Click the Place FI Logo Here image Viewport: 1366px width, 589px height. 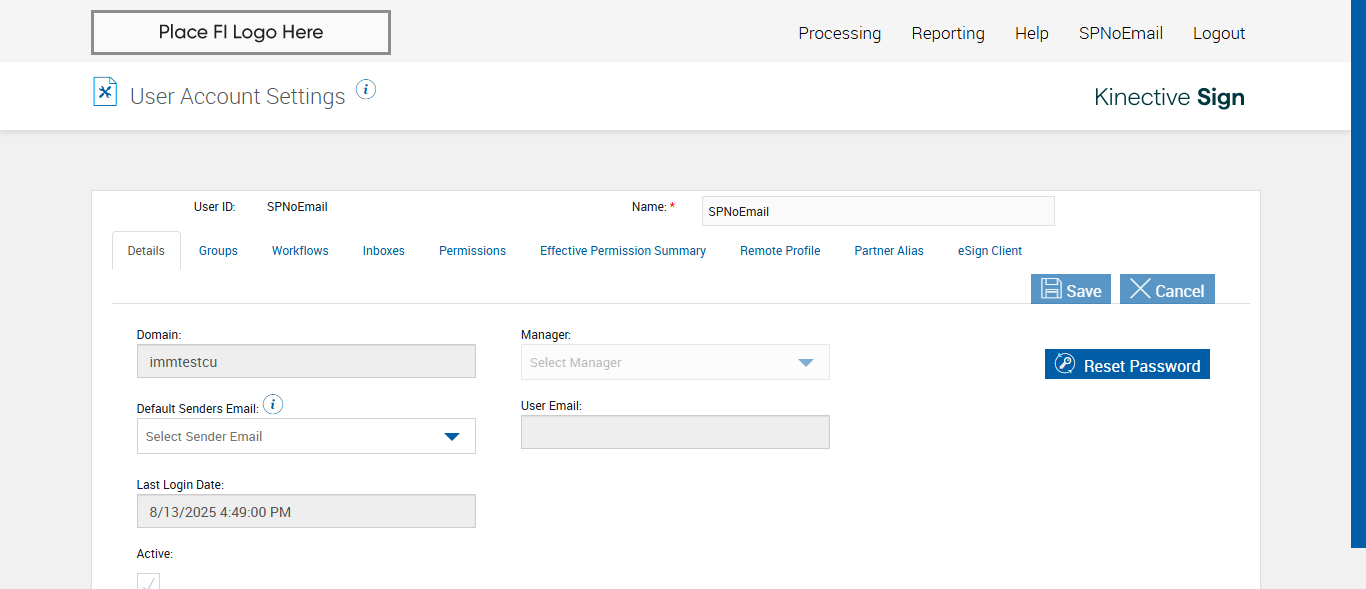tap(241, 33)
